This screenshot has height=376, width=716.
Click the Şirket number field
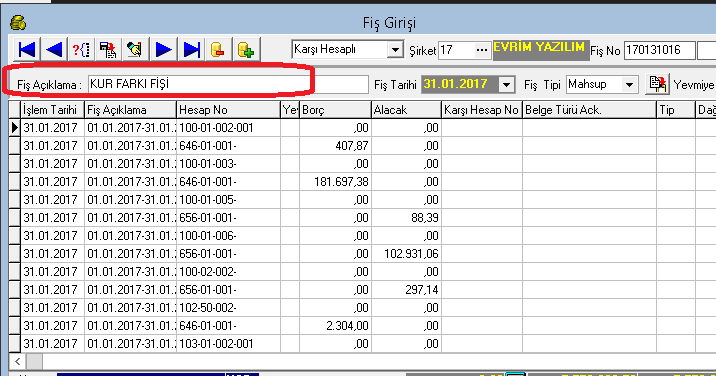tap(456, 50)
